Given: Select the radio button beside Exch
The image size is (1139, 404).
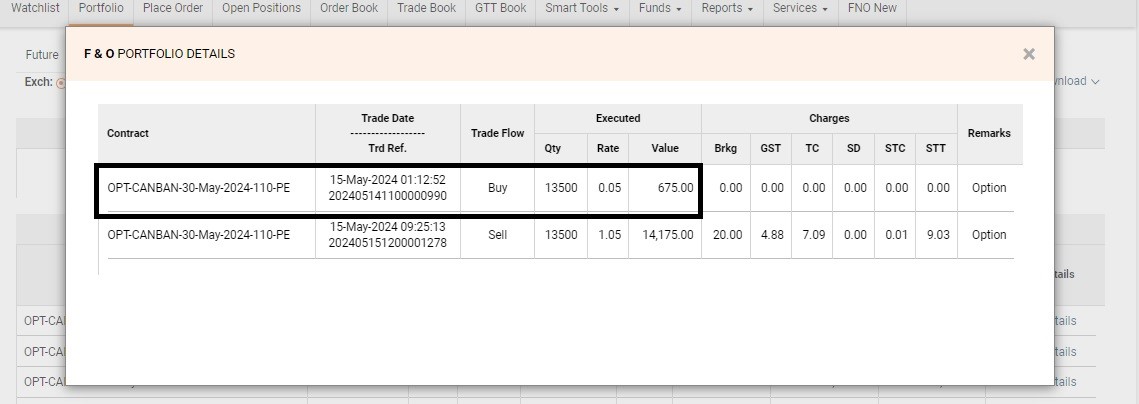Looking at the screenshot, I should pyautogui.click(x=61, y=83).
